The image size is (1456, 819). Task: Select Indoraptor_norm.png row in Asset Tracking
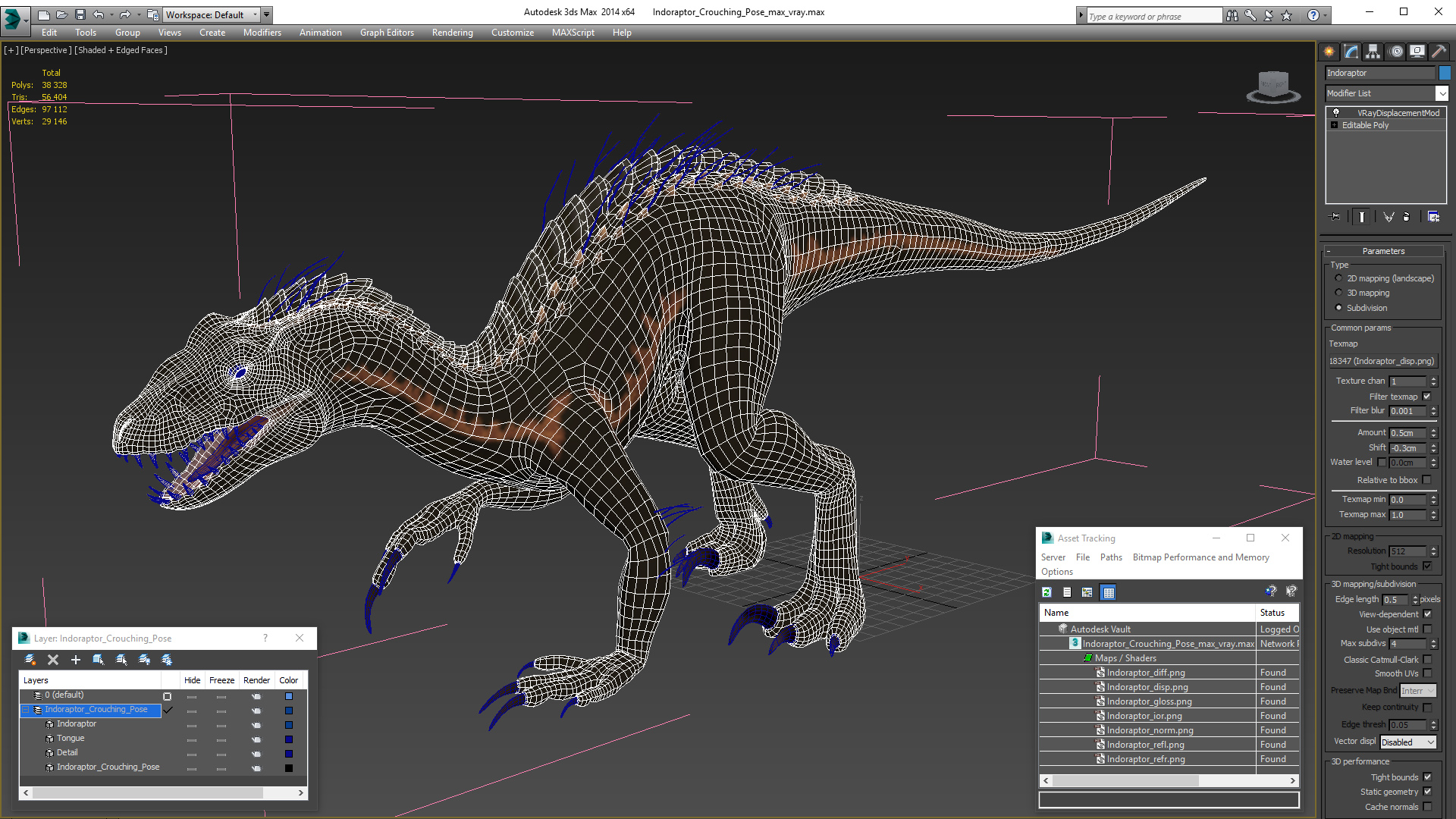click(x=1169, y=730)
